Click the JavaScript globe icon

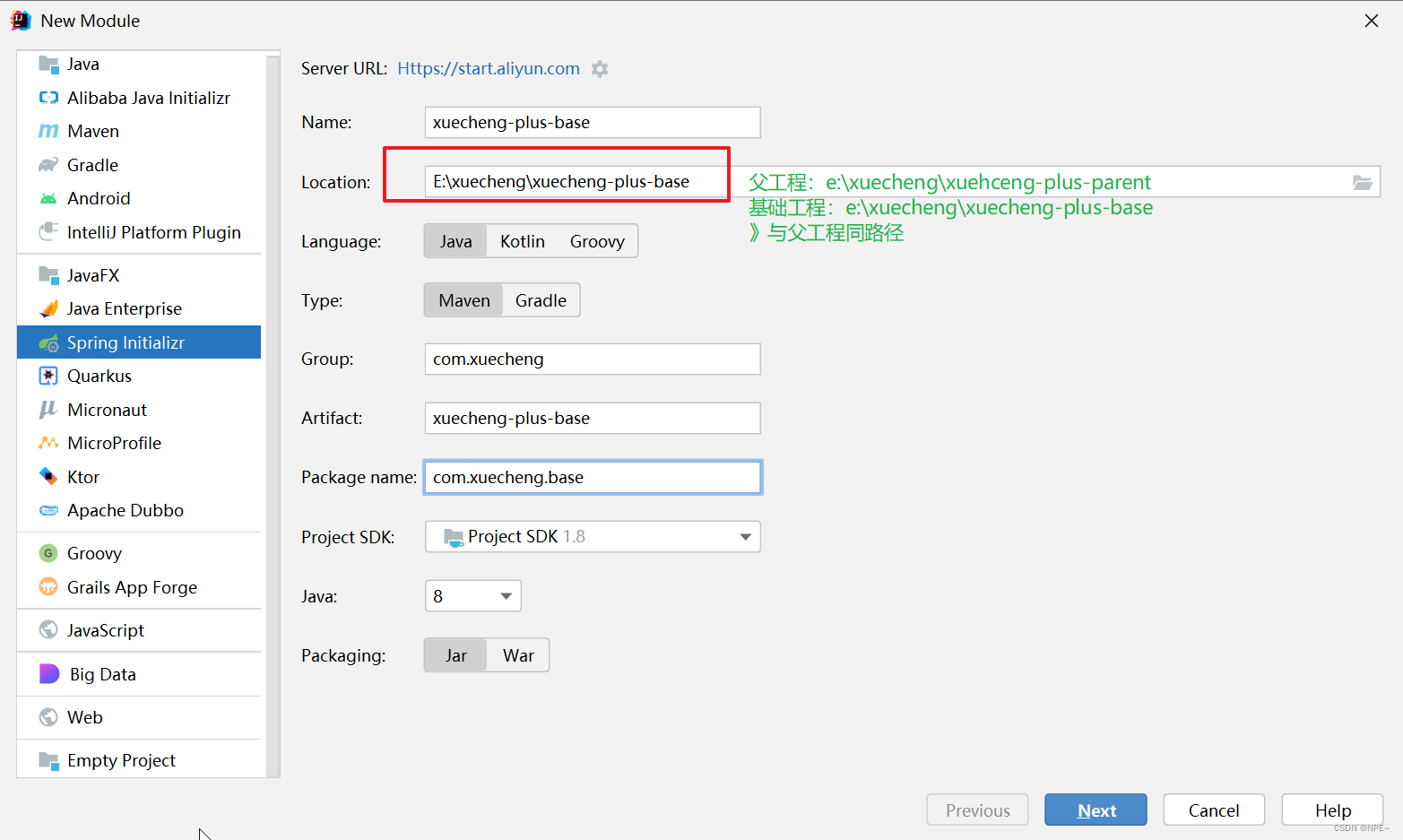click(48, 630)
